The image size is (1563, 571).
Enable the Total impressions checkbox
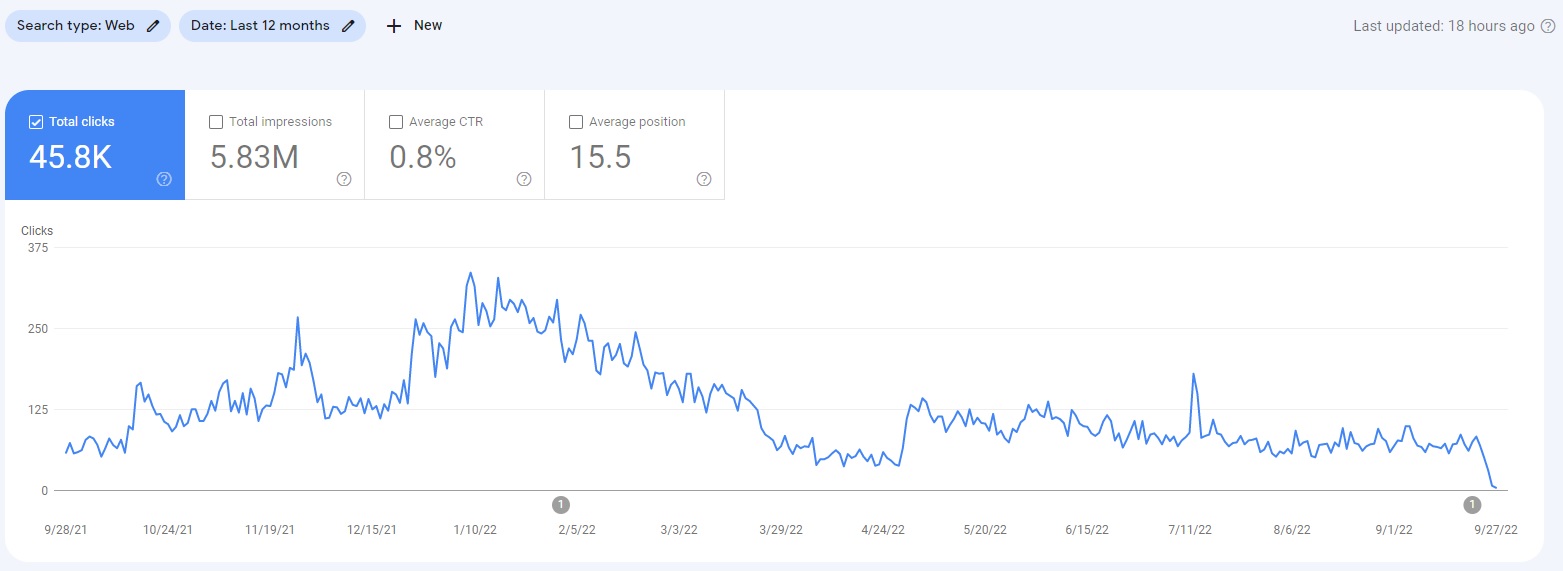[216, 122]
